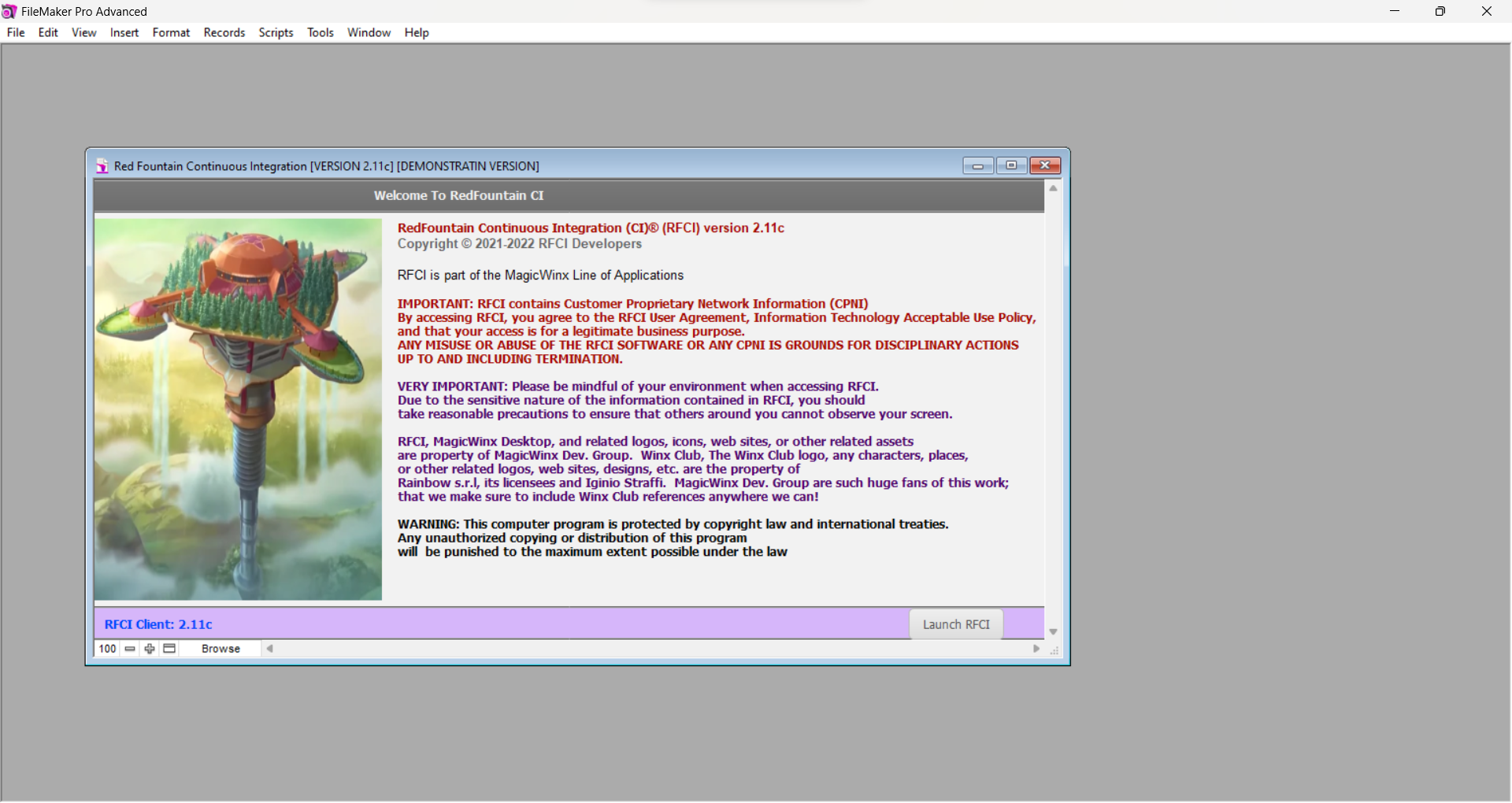The width and height of the screenshot is (1512, 803).
Task: Click the zoom level 100 field
Action: click(x=107, y=649)
